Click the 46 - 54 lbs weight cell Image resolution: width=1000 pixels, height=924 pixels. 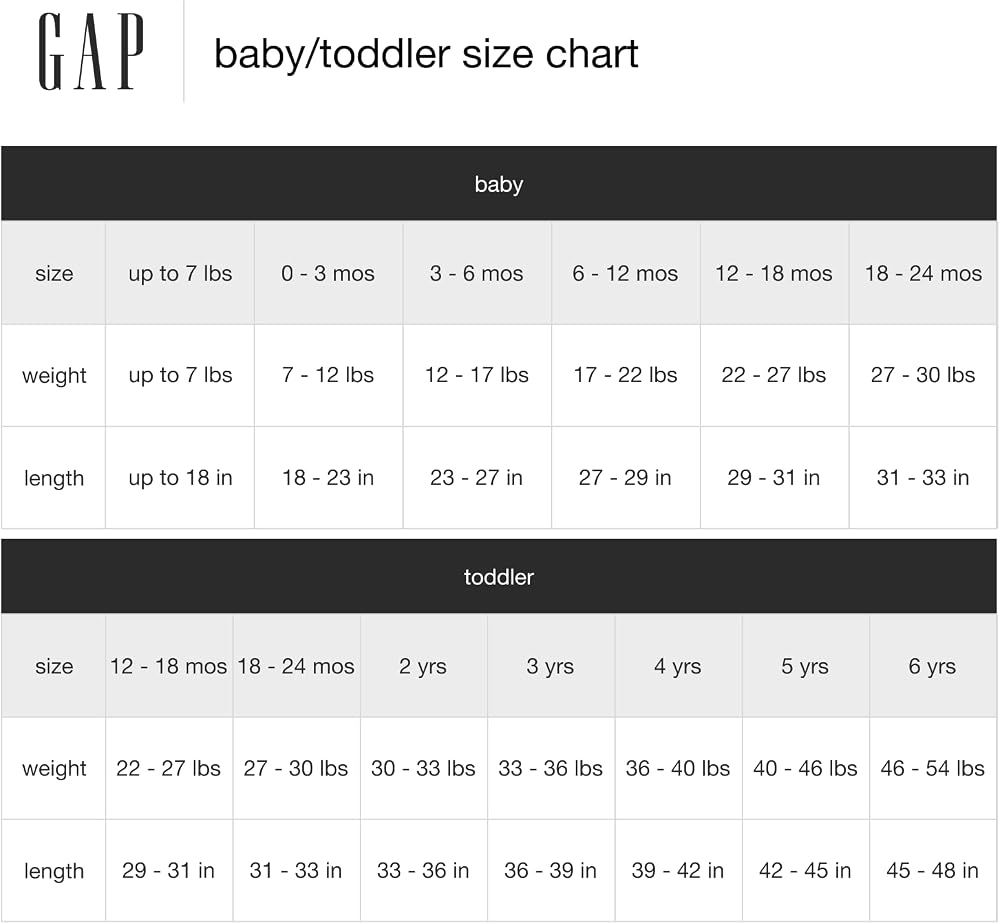click(x=932, y=768)
